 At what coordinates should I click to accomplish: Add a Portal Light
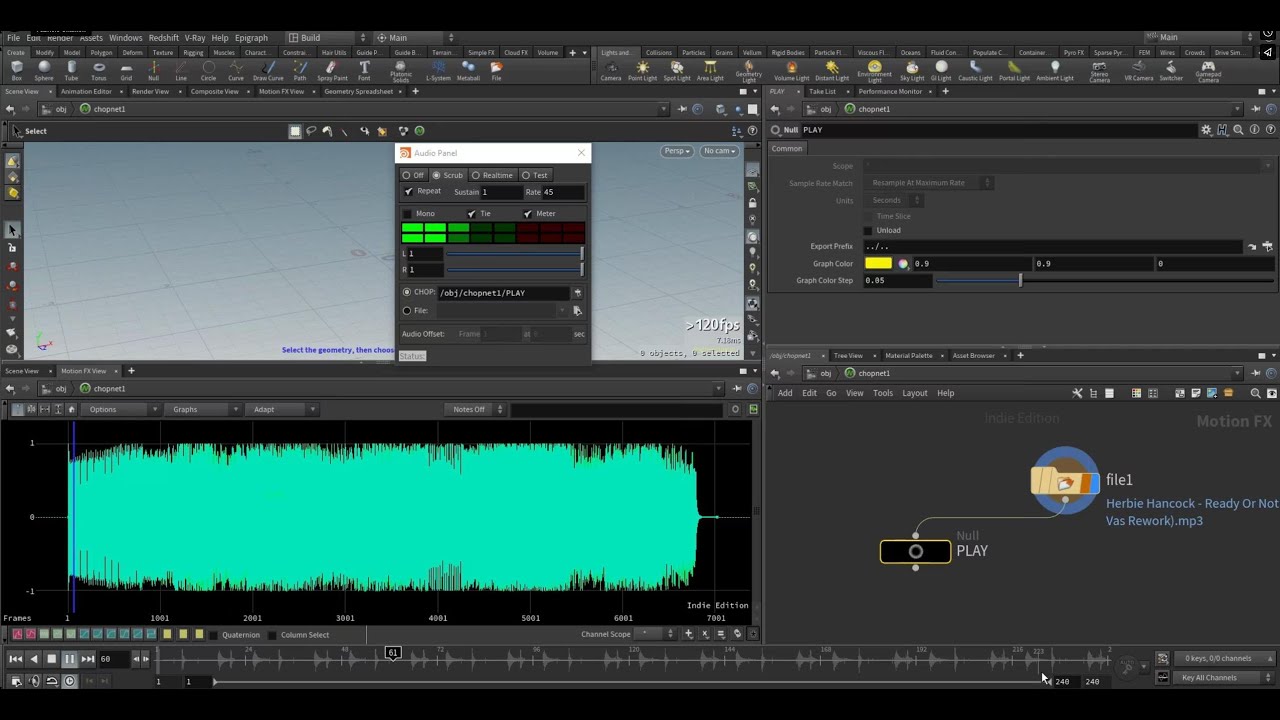click(x=1014, y=71)
